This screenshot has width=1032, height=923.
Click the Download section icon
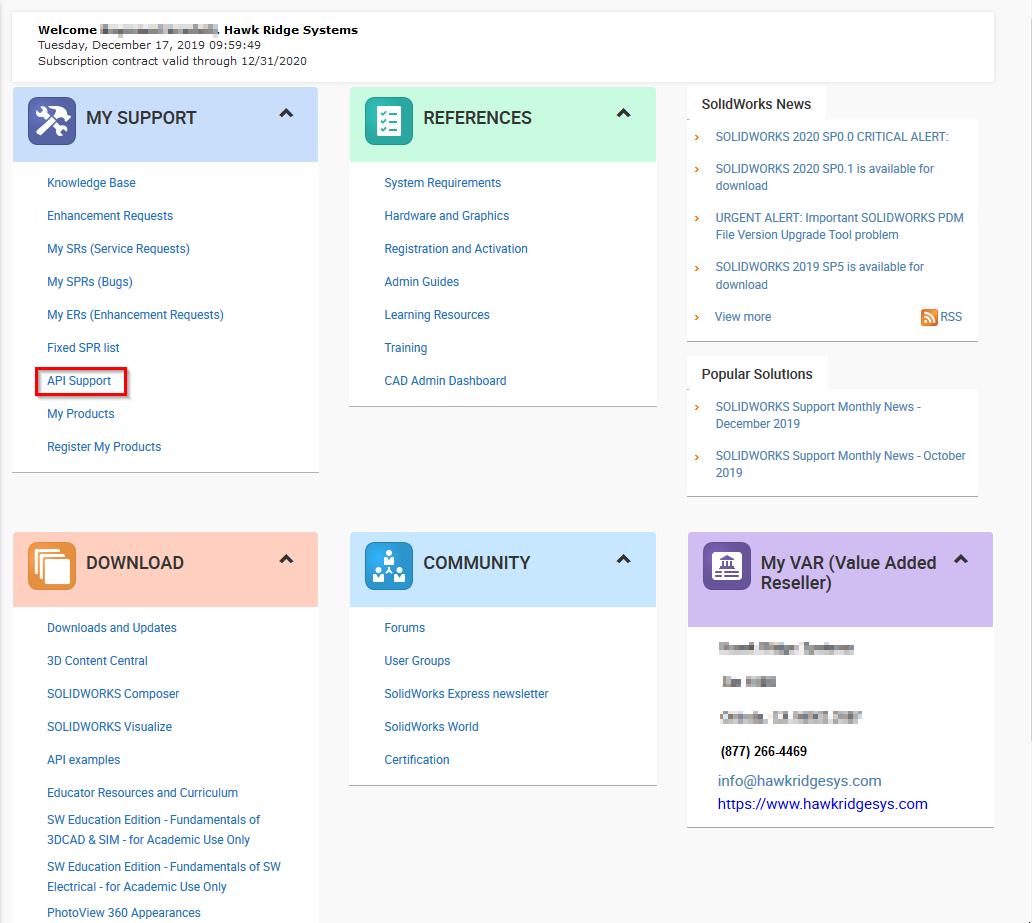tap(52, 566)
